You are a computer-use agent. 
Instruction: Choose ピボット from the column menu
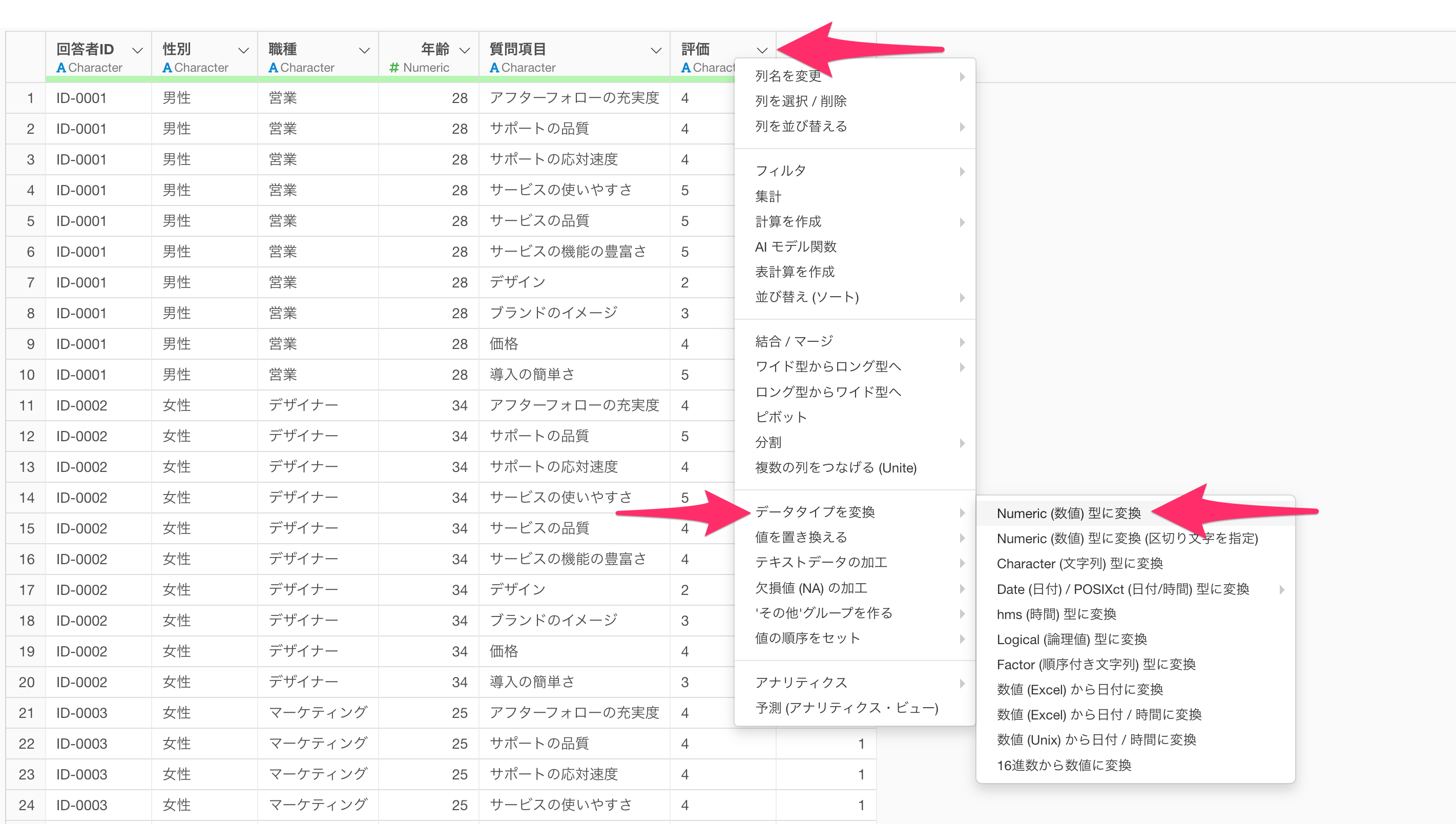tap(781, 417)
